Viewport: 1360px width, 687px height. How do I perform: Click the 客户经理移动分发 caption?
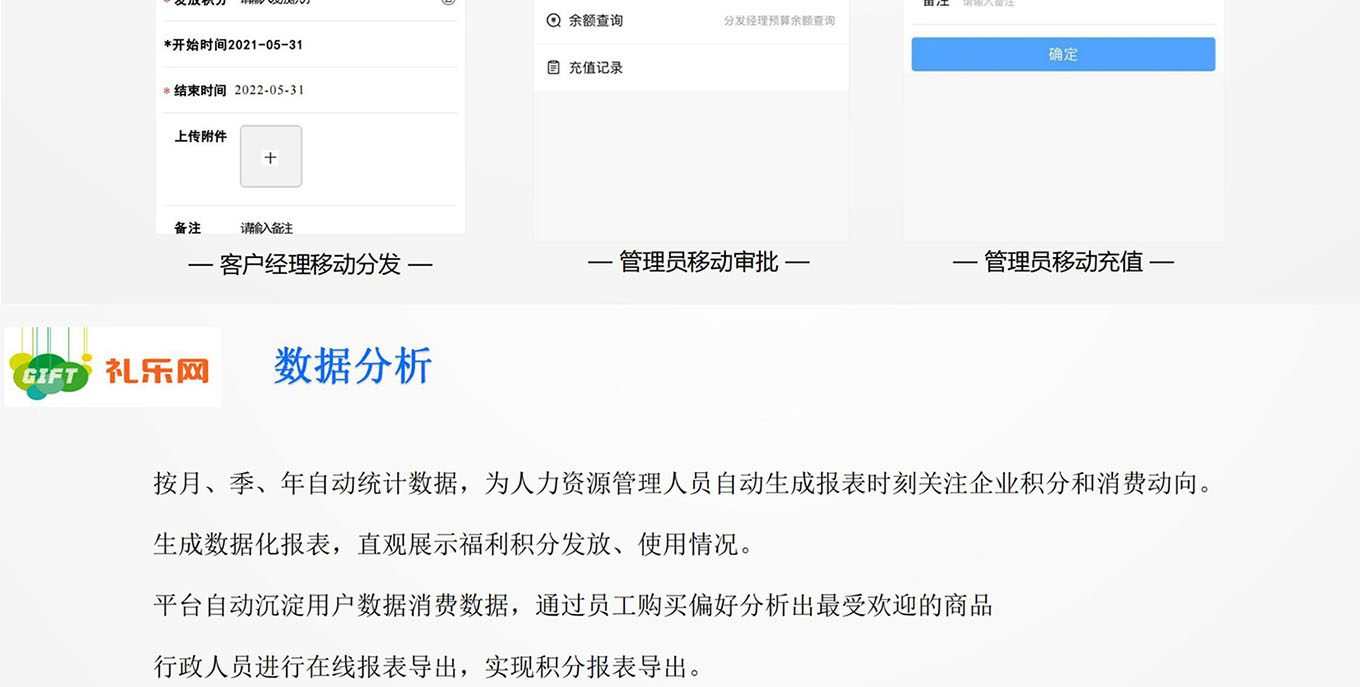click(310, 264)
